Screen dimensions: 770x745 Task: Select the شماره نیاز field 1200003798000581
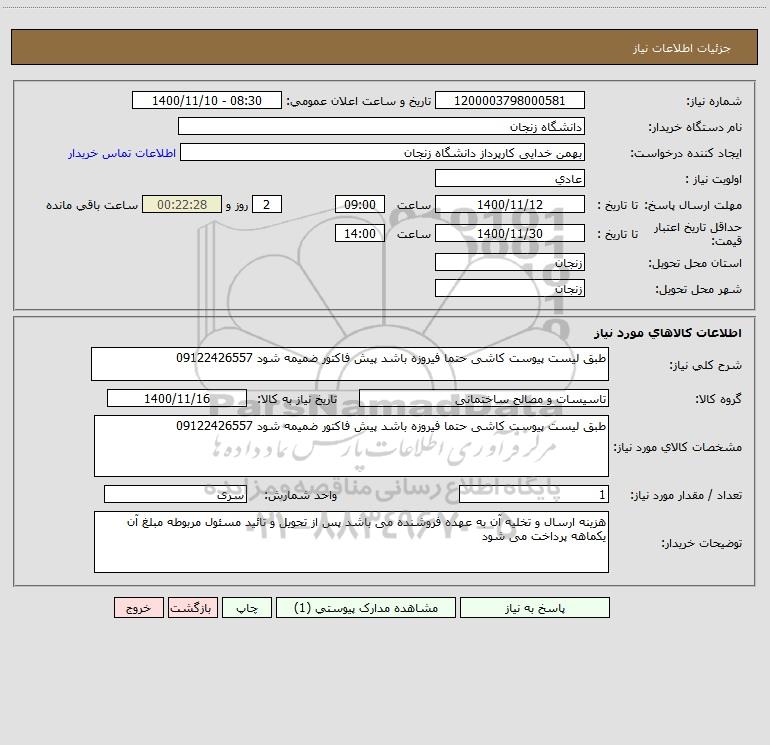pos(510,100)
